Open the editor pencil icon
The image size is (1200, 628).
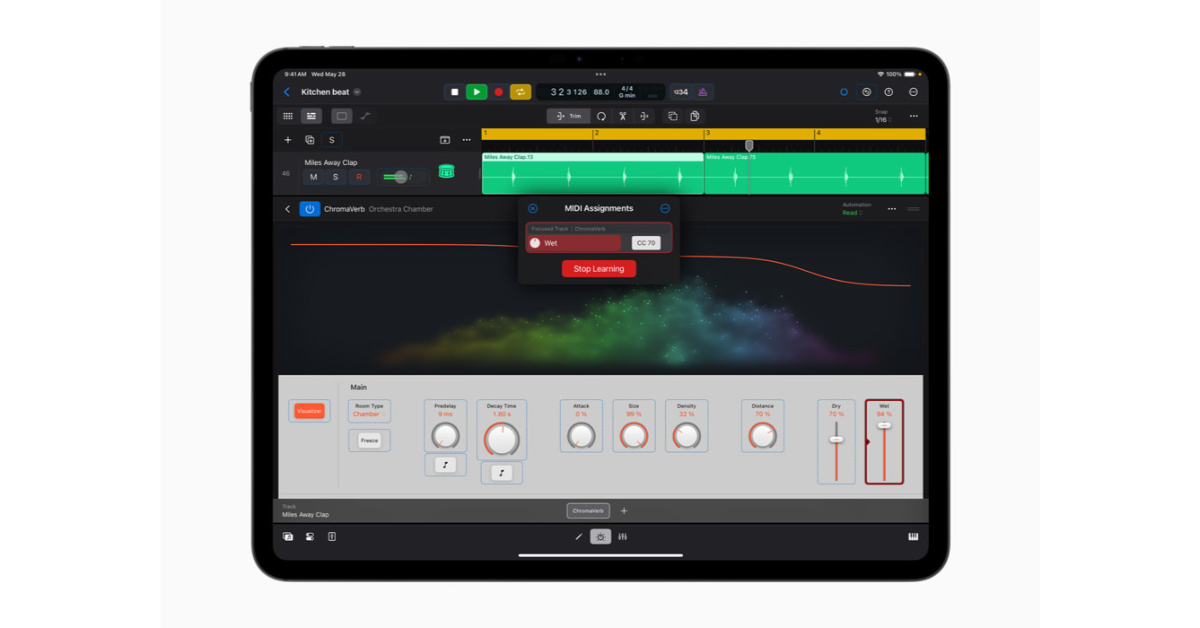click(x=578, y=537)
